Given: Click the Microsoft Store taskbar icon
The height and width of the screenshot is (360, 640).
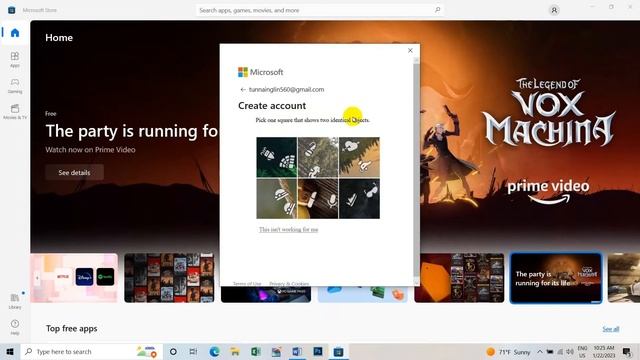Looking at the screenshot, I should 338,351.
